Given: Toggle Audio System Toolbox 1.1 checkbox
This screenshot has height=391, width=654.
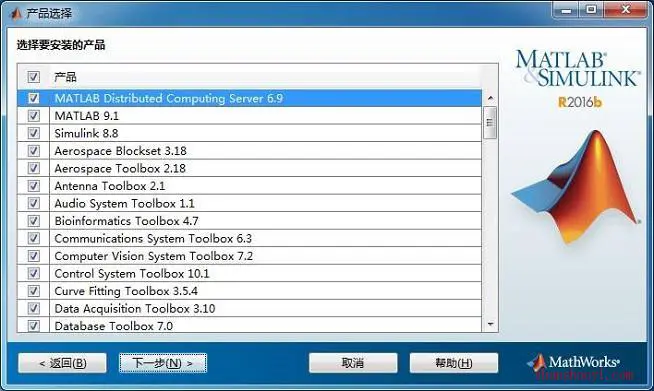Looking at the screenshot, I should coord(34,203).
